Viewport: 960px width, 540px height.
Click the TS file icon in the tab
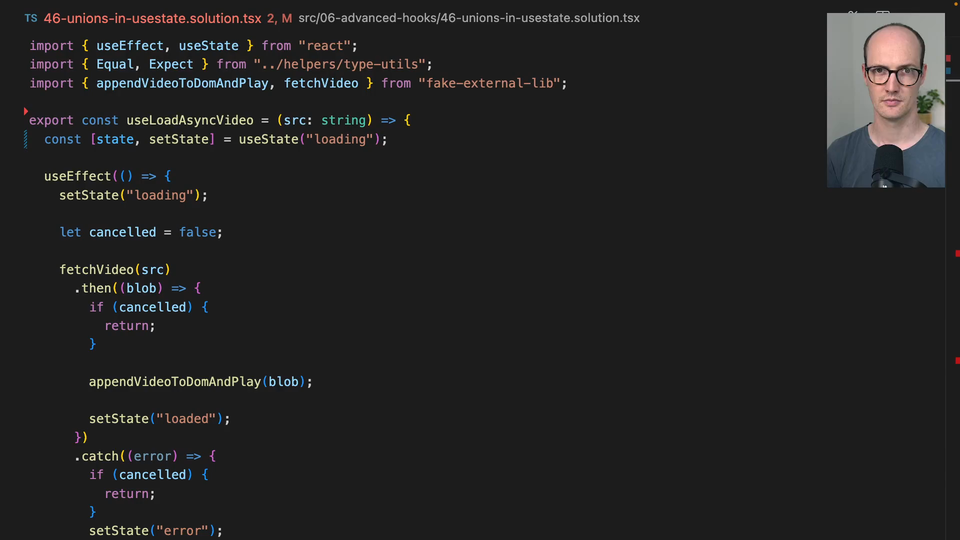click(x=31, y=18)
